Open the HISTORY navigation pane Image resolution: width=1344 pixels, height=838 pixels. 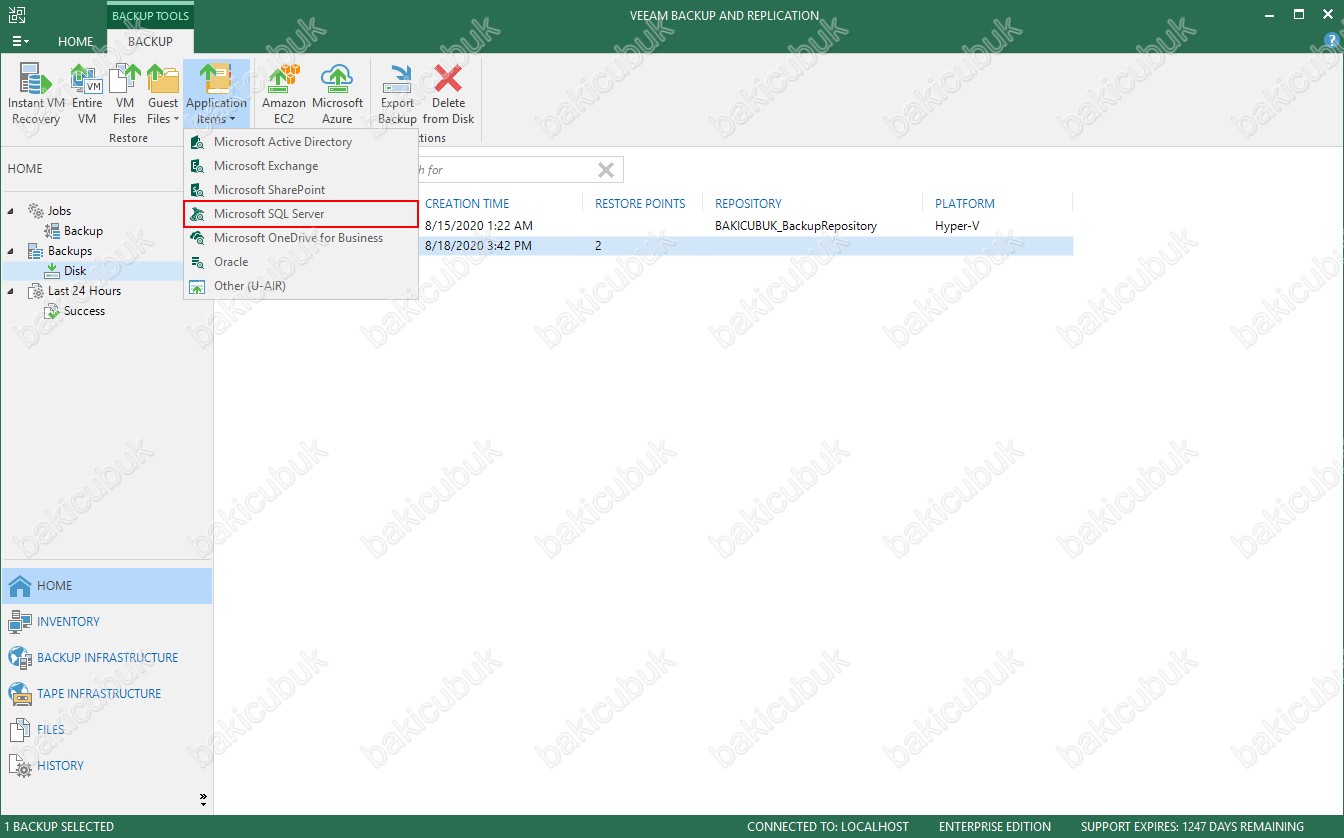tap(106, 766)
